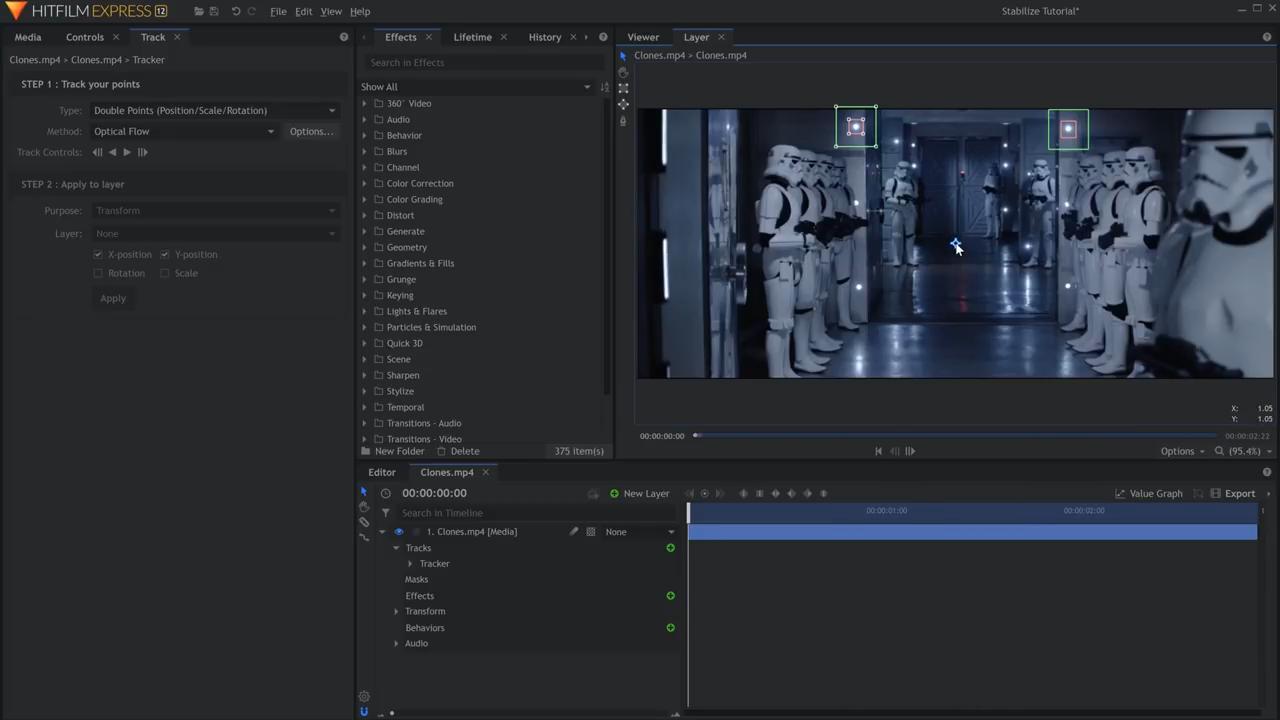Toggle the Y-position checkbox
This screenshot has height=720, width=1280.
(165, 254)
